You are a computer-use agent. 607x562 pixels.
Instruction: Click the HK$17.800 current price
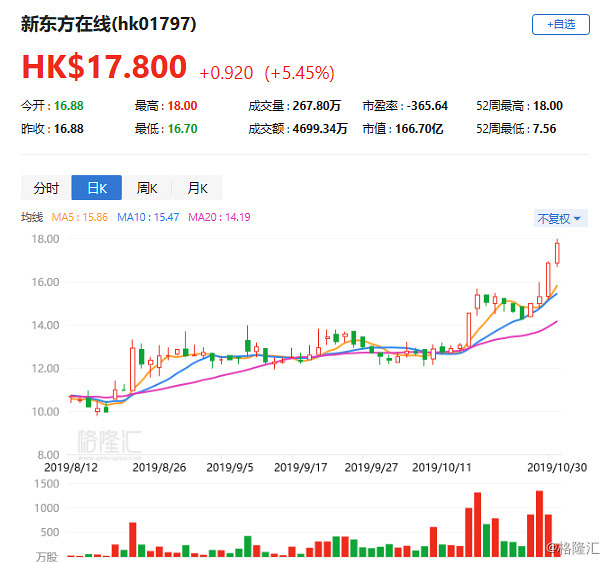104,67
